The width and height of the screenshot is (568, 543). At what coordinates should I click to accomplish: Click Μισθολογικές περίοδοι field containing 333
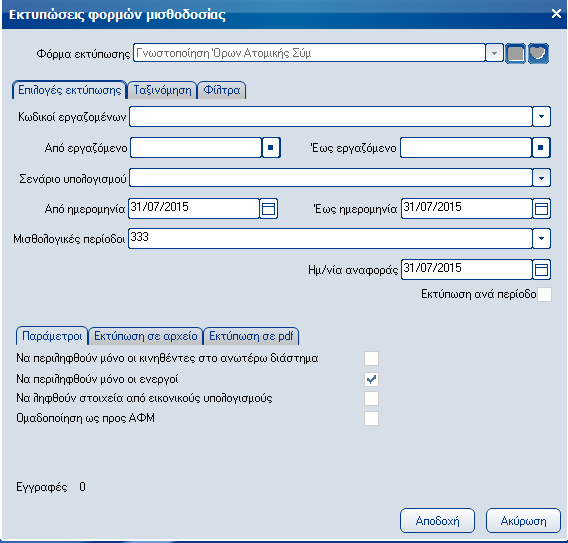point(330,238)
